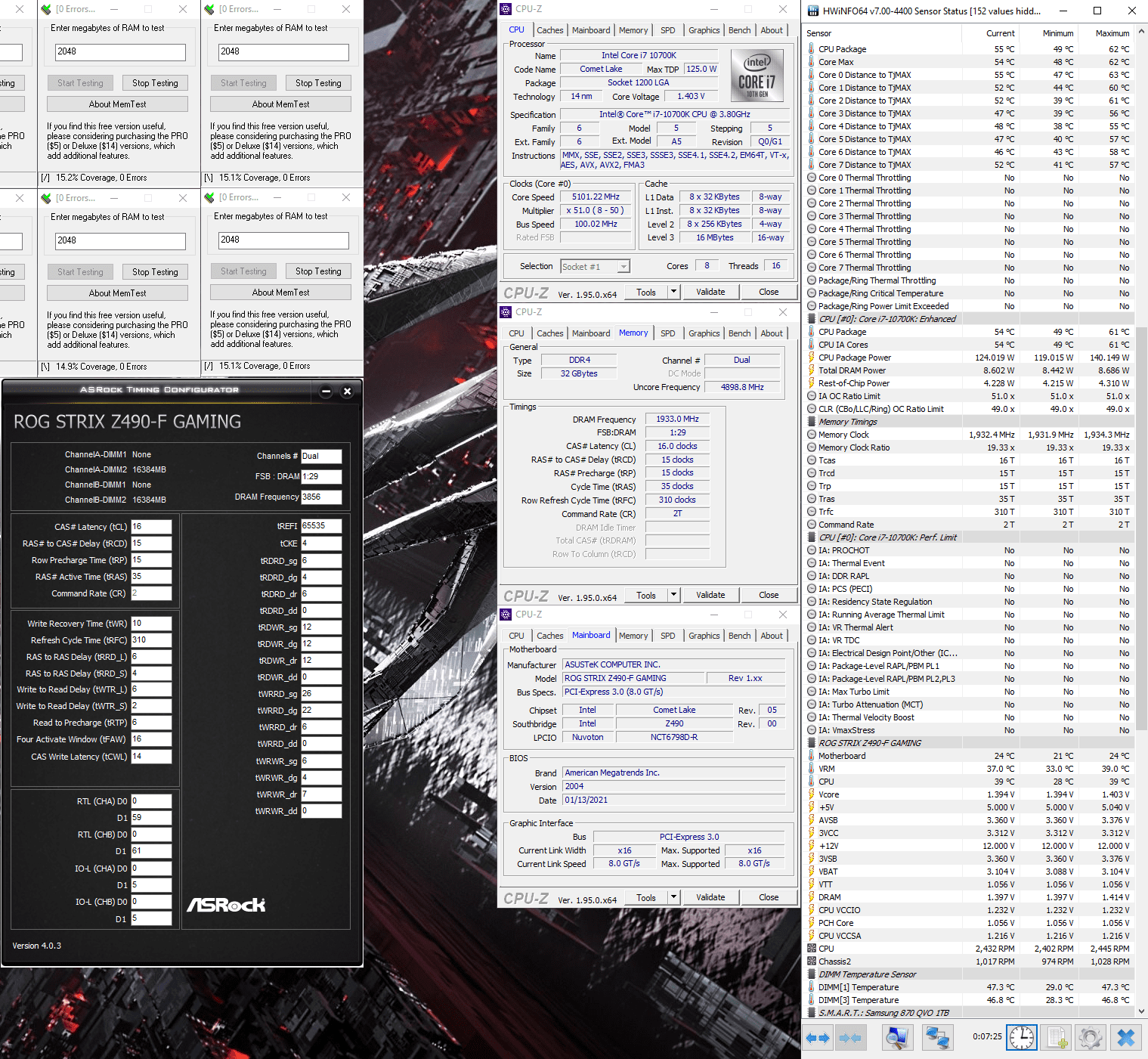Click Stop Testing in the 15.2% coverage MemTest

point(155,83)
